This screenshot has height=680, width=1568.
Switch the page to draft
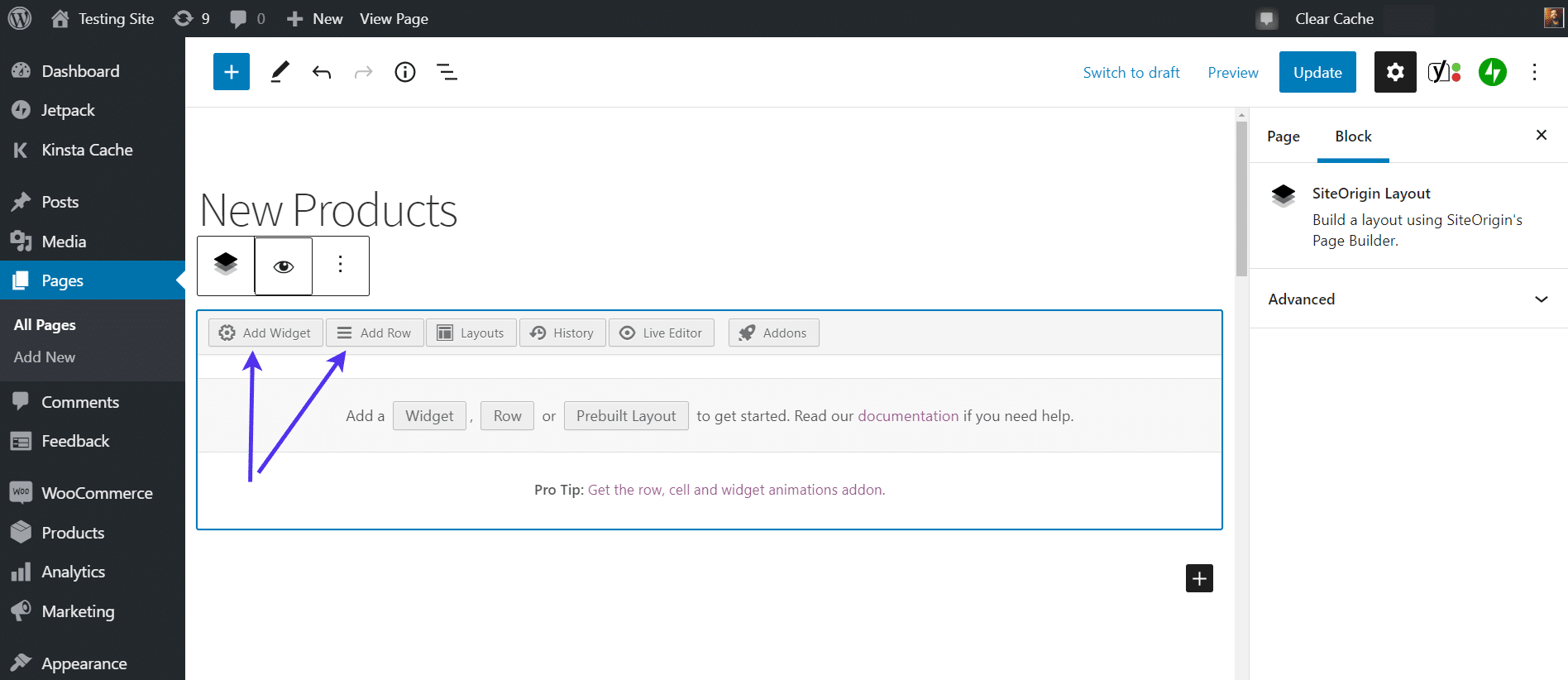(1131, 72)
